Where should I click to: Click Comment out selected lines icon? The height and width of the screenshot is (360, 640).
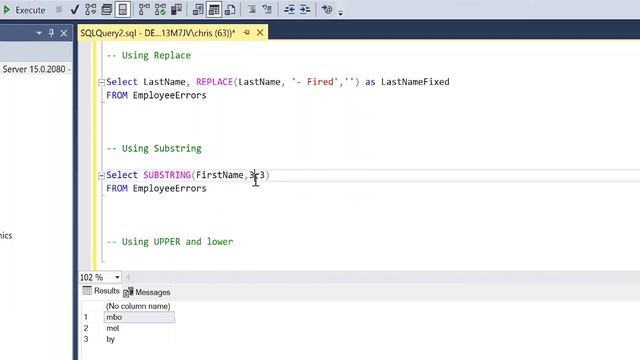[x=252, y=9]
